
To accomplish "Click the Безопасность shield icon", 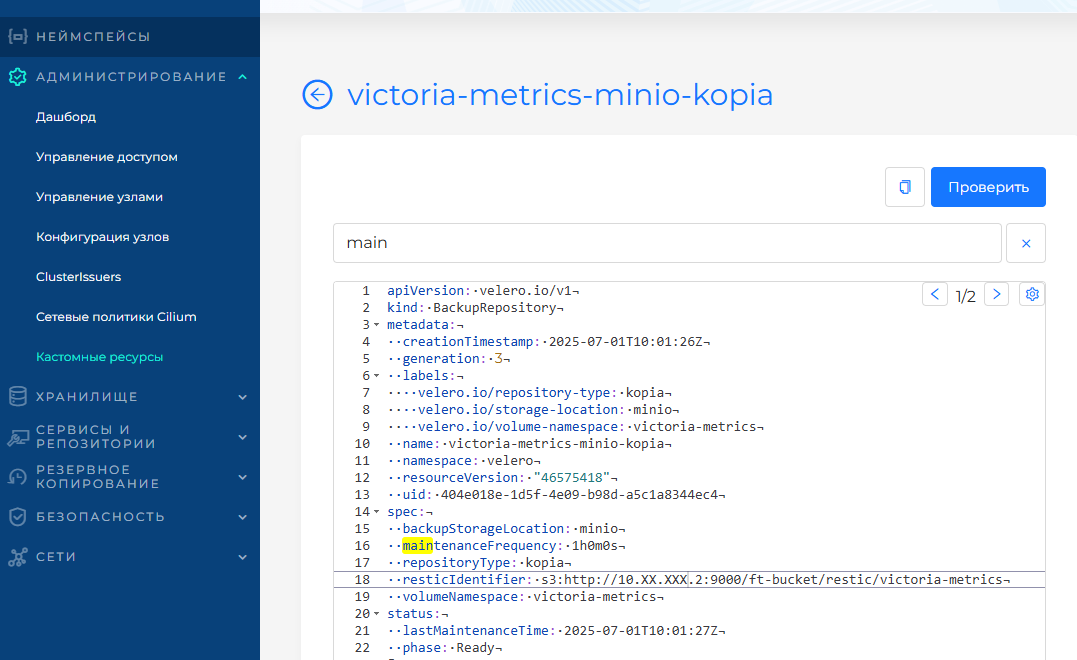I will (x=17, y=517).
